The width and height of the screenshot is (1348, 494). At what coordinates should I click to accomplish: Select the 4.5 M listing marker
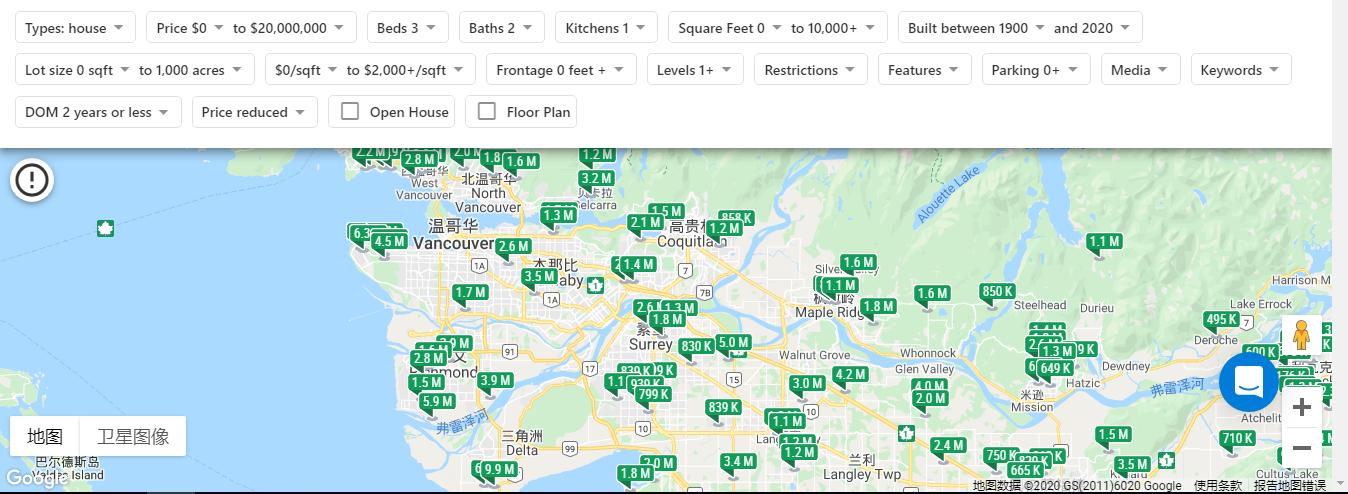(x=389, y=241)
